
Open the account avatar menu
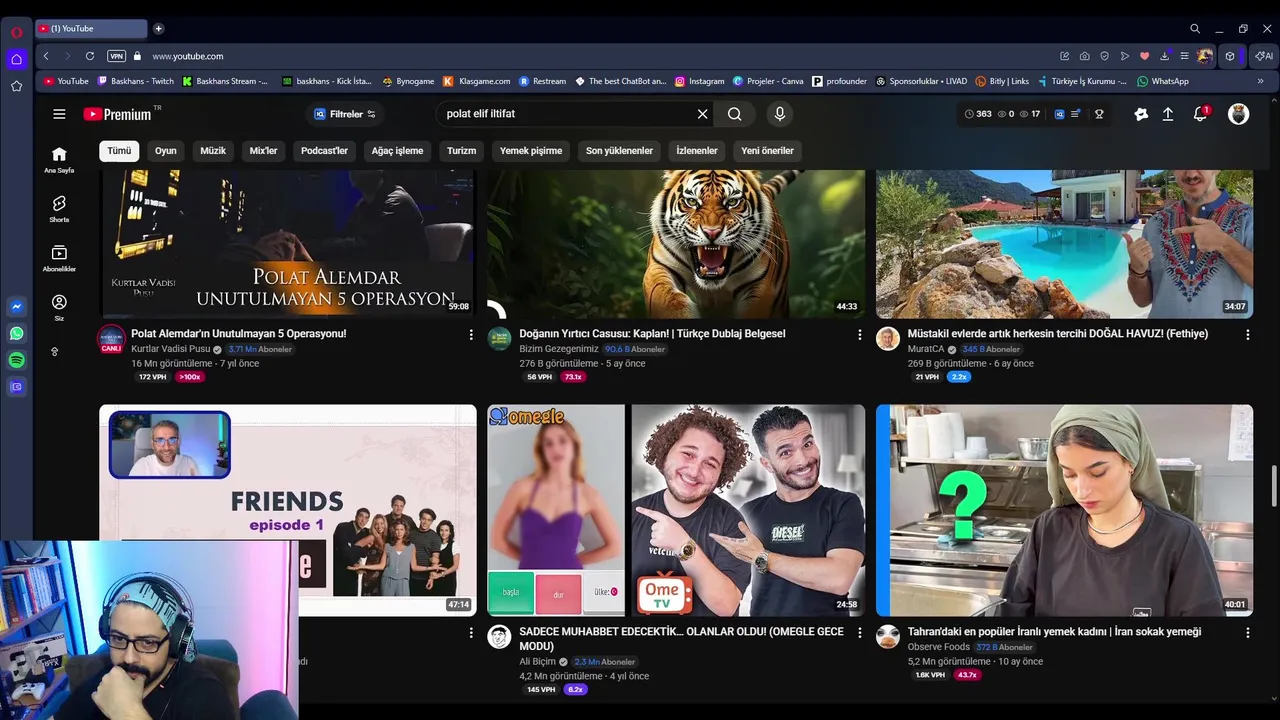click(1239, 114)
